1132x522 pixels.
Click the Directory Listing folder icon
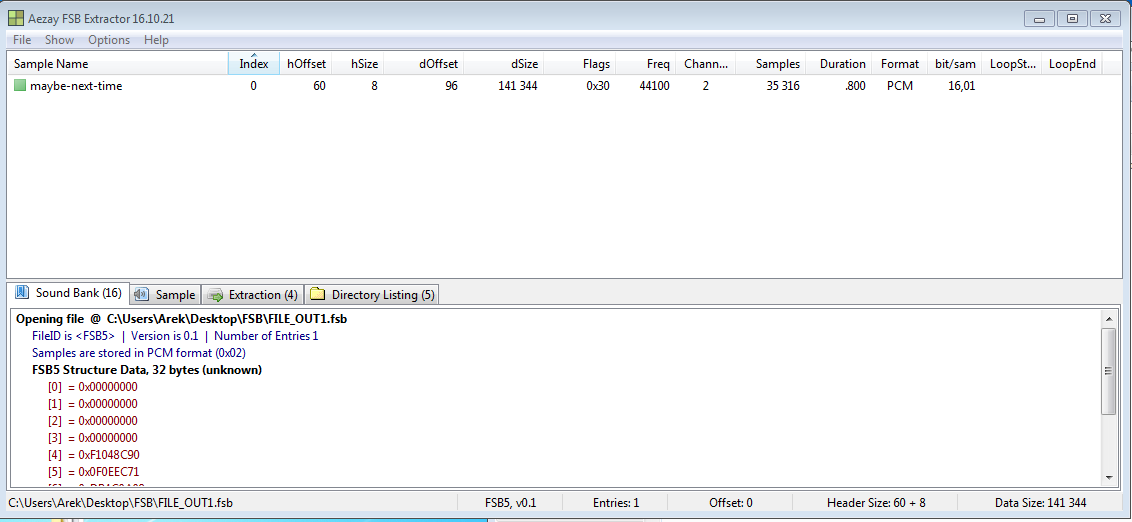(x=318, y=295)
